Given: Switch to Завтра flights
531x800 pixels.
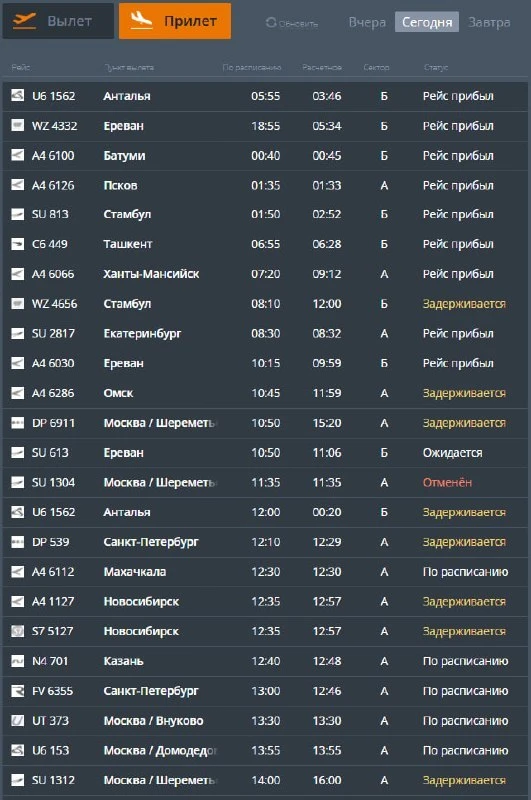Looking at the screenshot, I should click(x=489, y=22).
